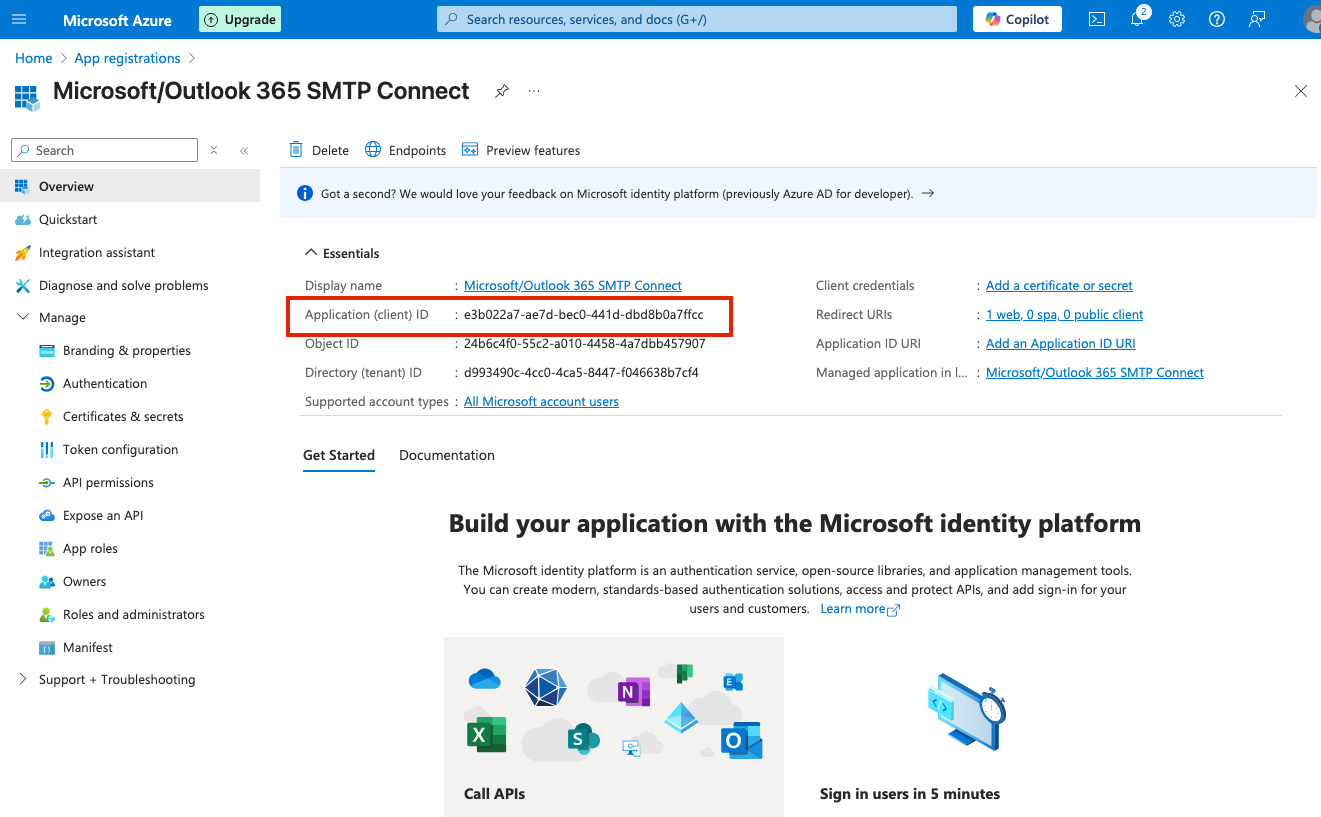Expand Support + Troubleshooting section

click(23, 679)
